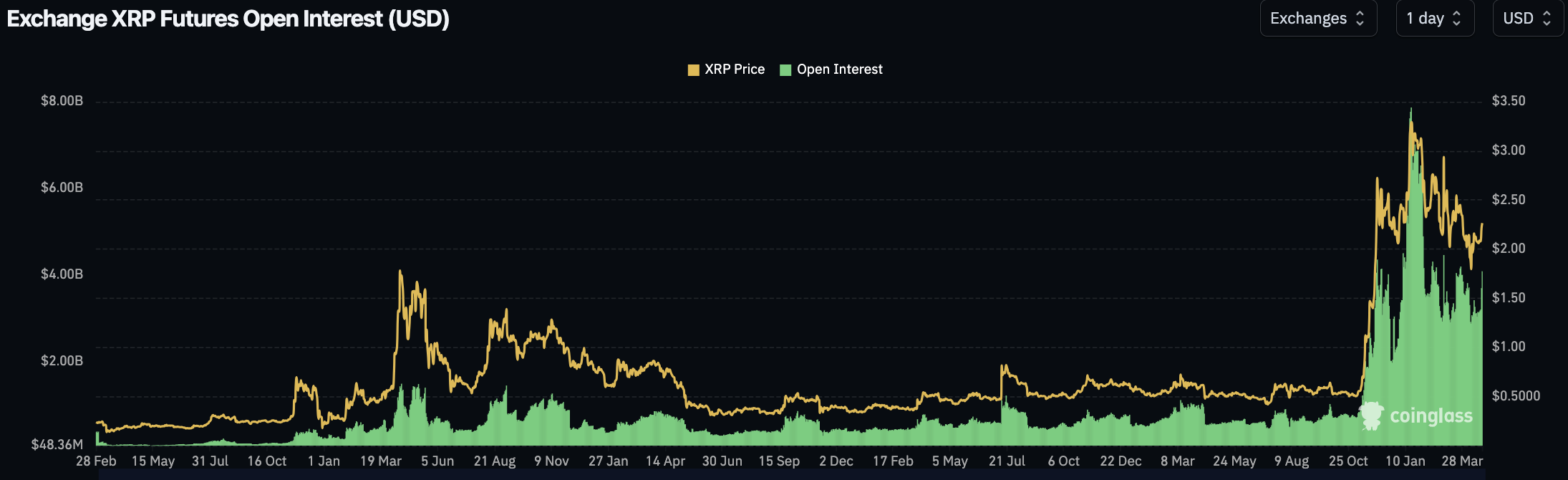Click the $3.00 right axis label
Viewport: 1568px width, 480px height.
(1509, 150)
